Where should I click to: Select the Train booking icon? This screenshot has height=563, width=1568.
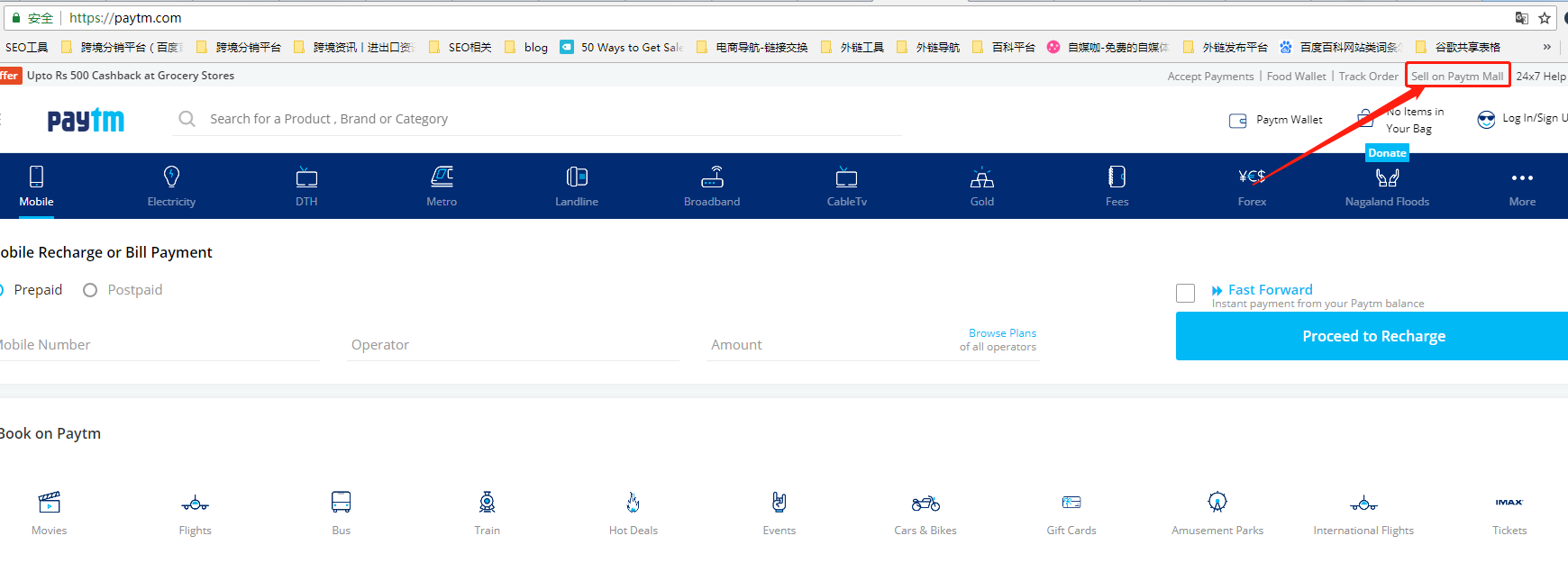tap(487, 502)
